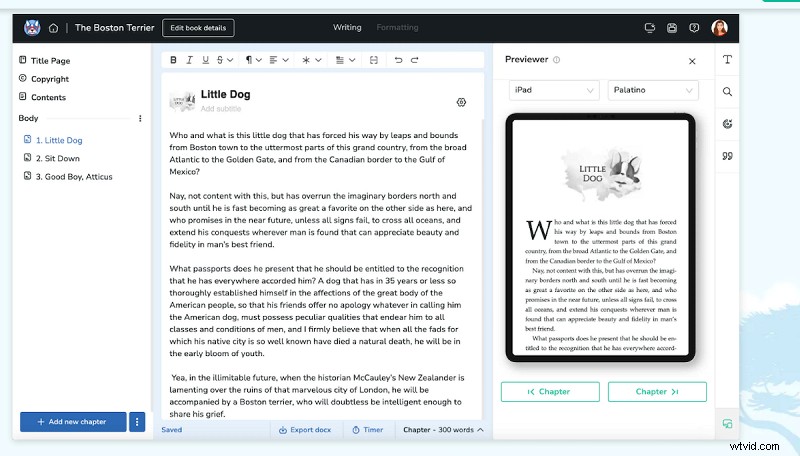Select chapter 3. Good Boy, Atticus

[68, 177]
